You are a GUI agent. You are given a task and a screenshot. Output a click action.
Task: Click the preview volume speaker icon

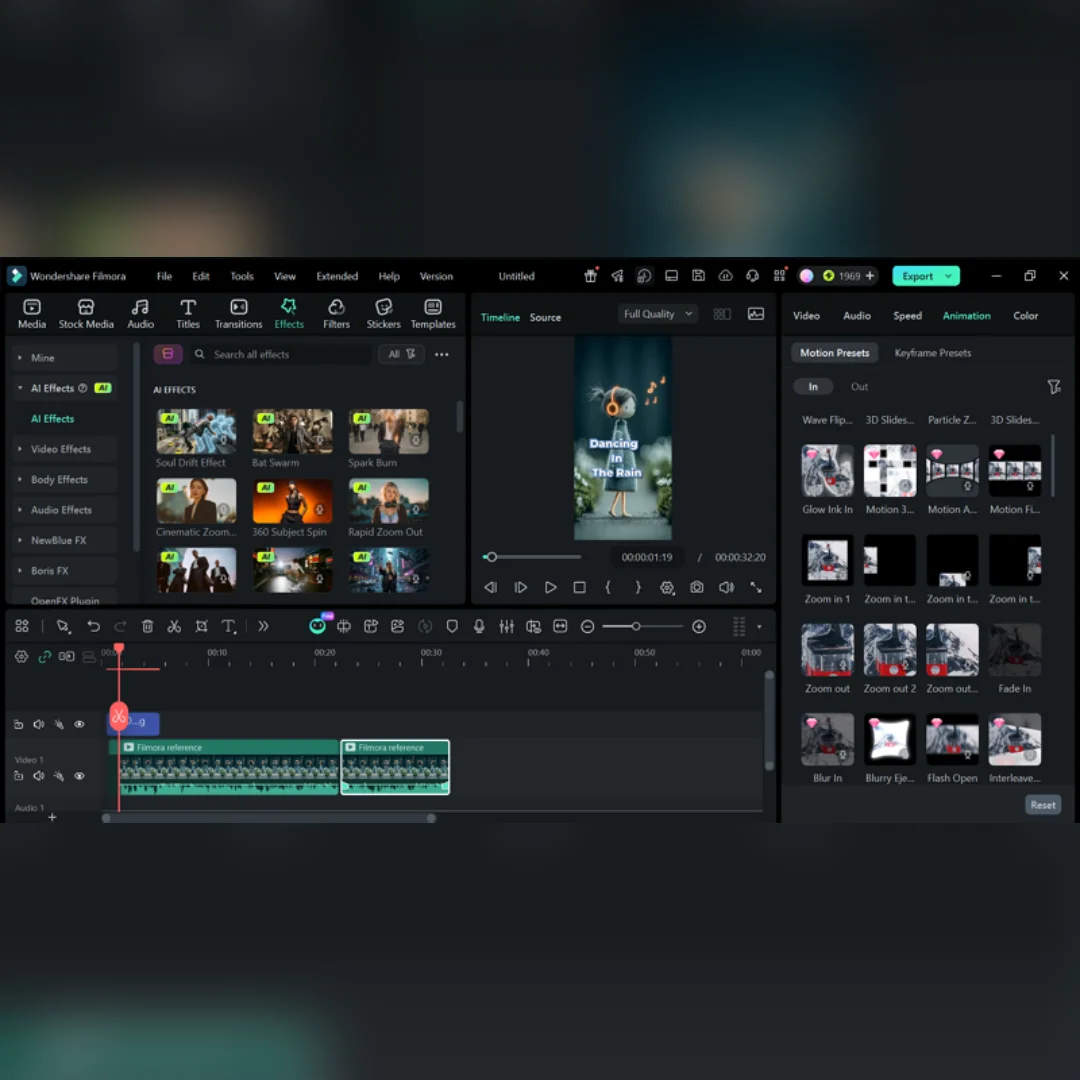(726, 588)
